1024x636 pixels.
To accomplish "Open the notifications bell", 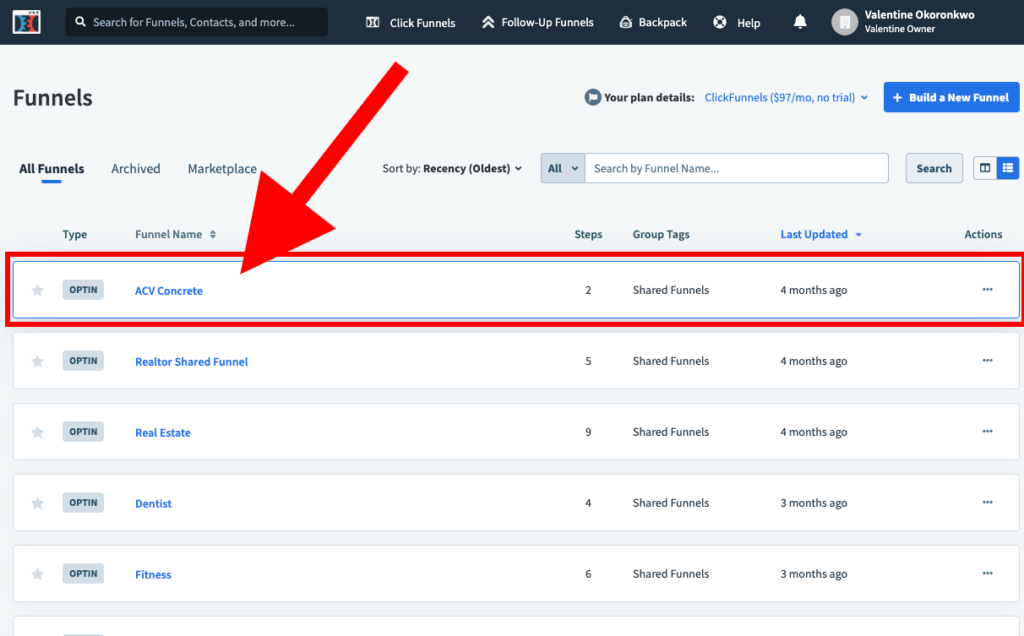I will [799, 22].
